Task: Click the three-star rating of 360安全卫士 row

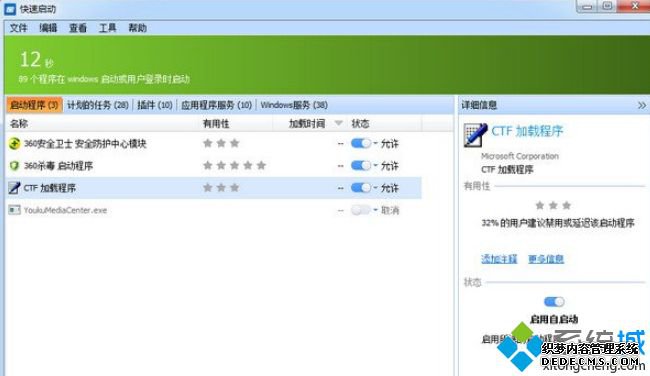Action: [x=221, y=143]
